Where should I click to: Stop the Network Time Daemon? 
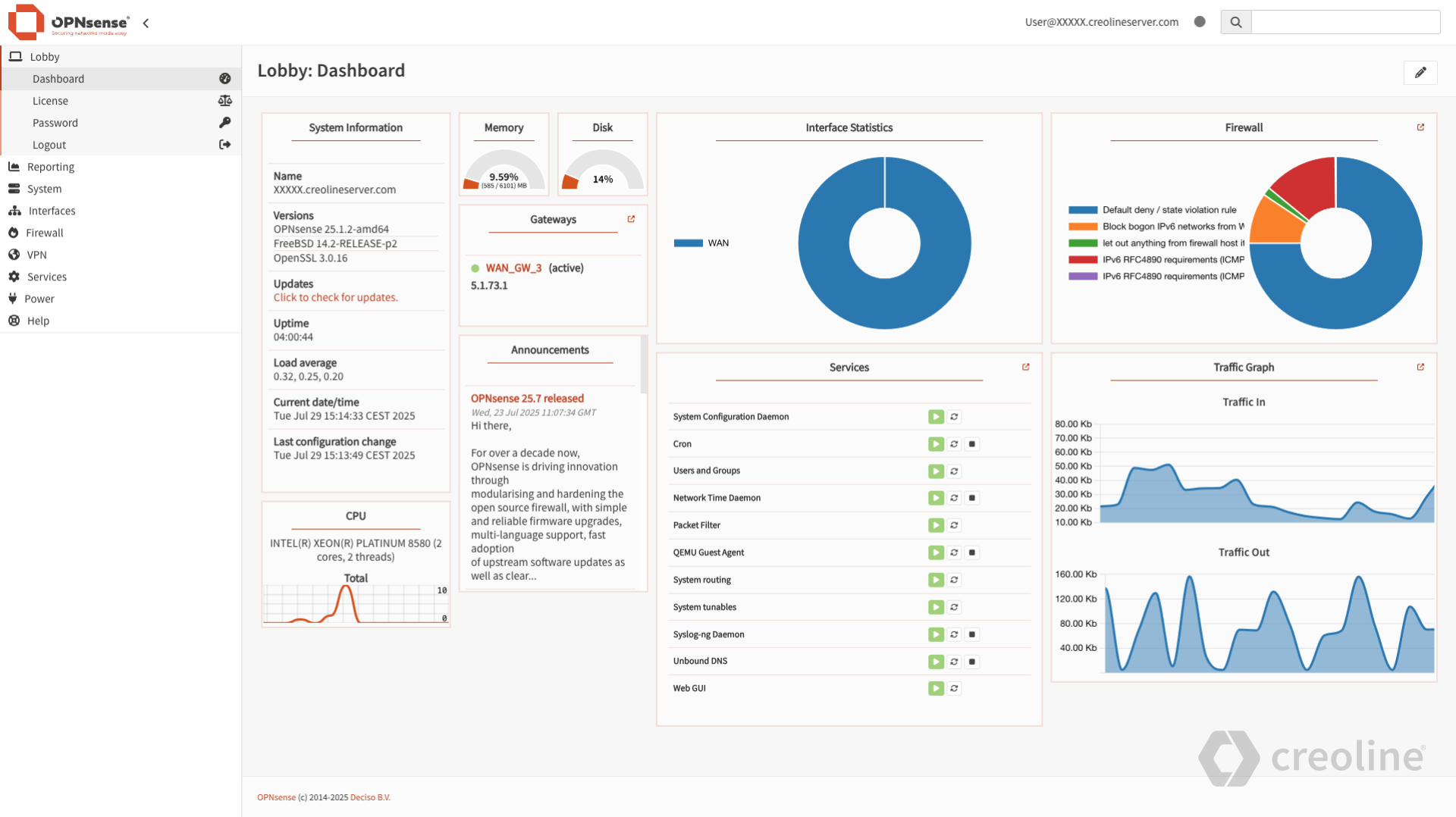(972, 498)
